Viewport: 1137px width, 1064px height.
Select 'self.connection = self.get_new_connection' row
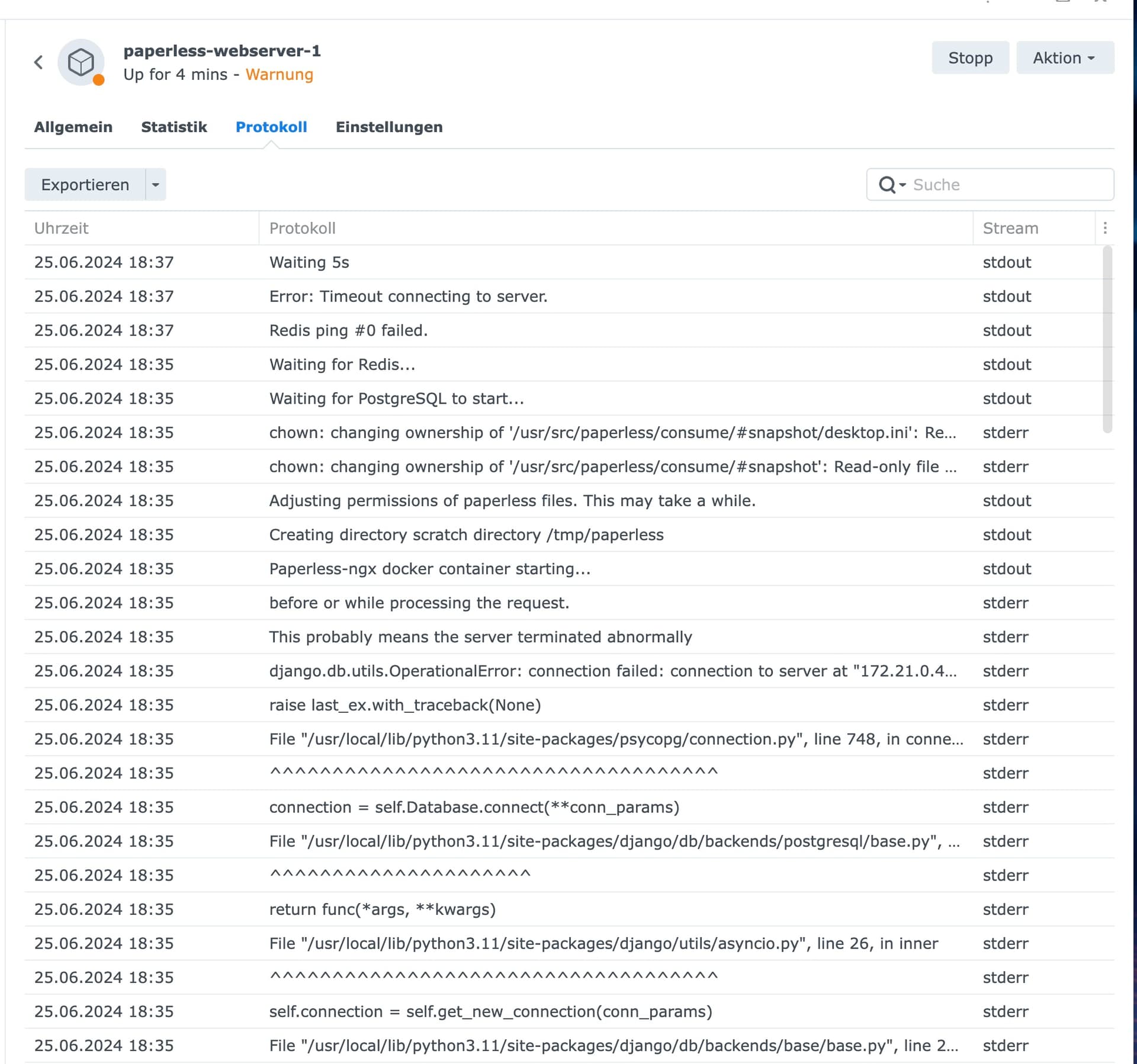(569, 1011)
